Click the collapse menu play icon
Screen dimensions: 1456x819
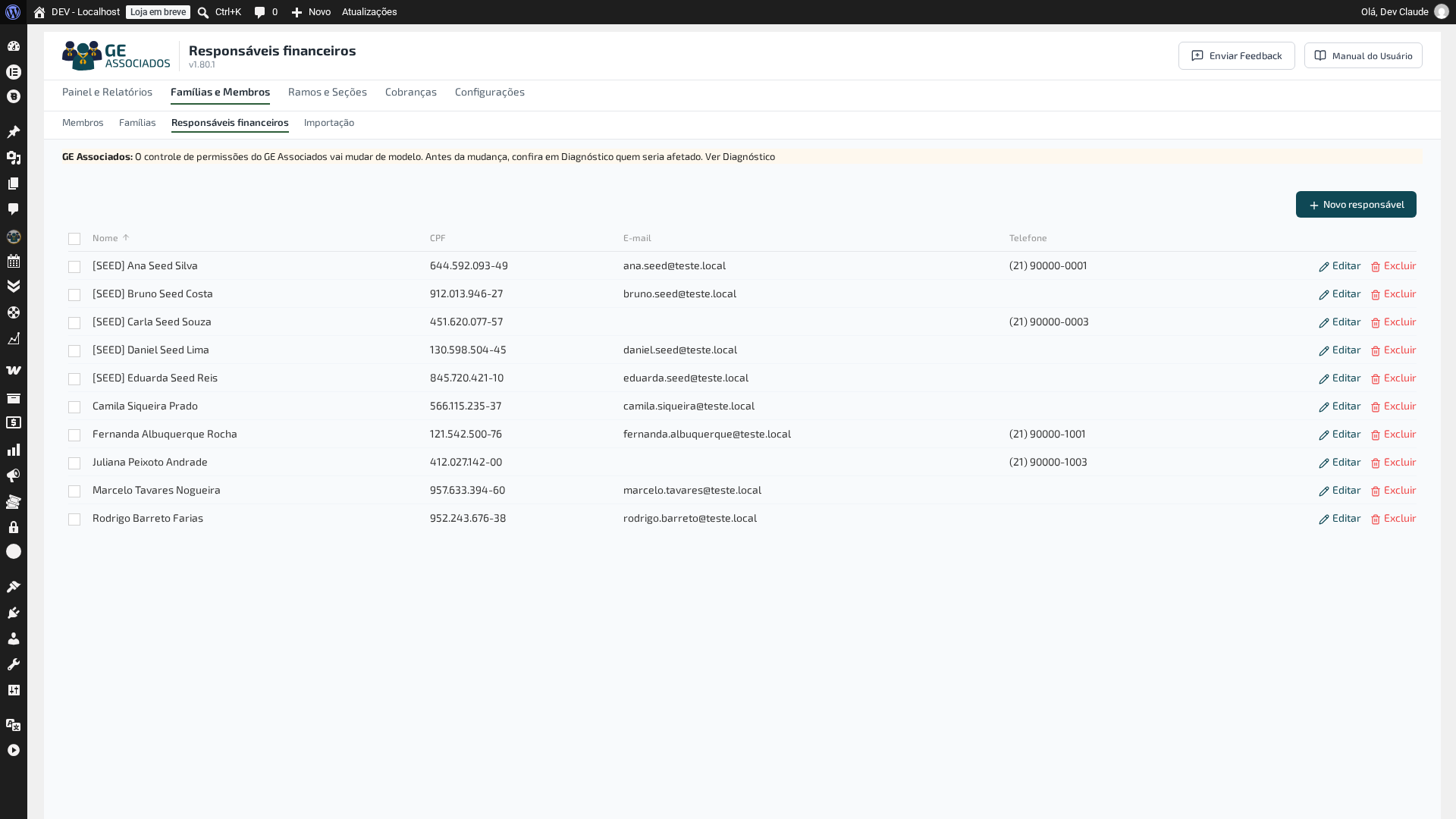[x=14, y=750]
